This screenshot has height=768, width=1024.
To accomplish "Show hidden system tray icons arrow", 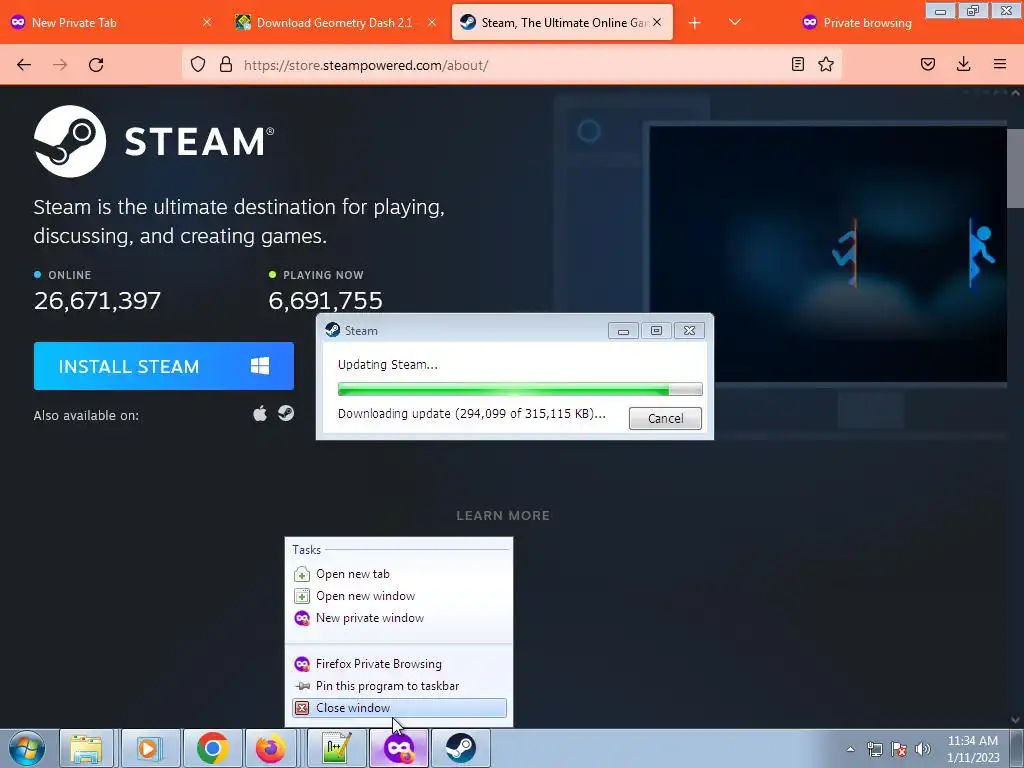I will pyautogui.click(x=850, y=749).
